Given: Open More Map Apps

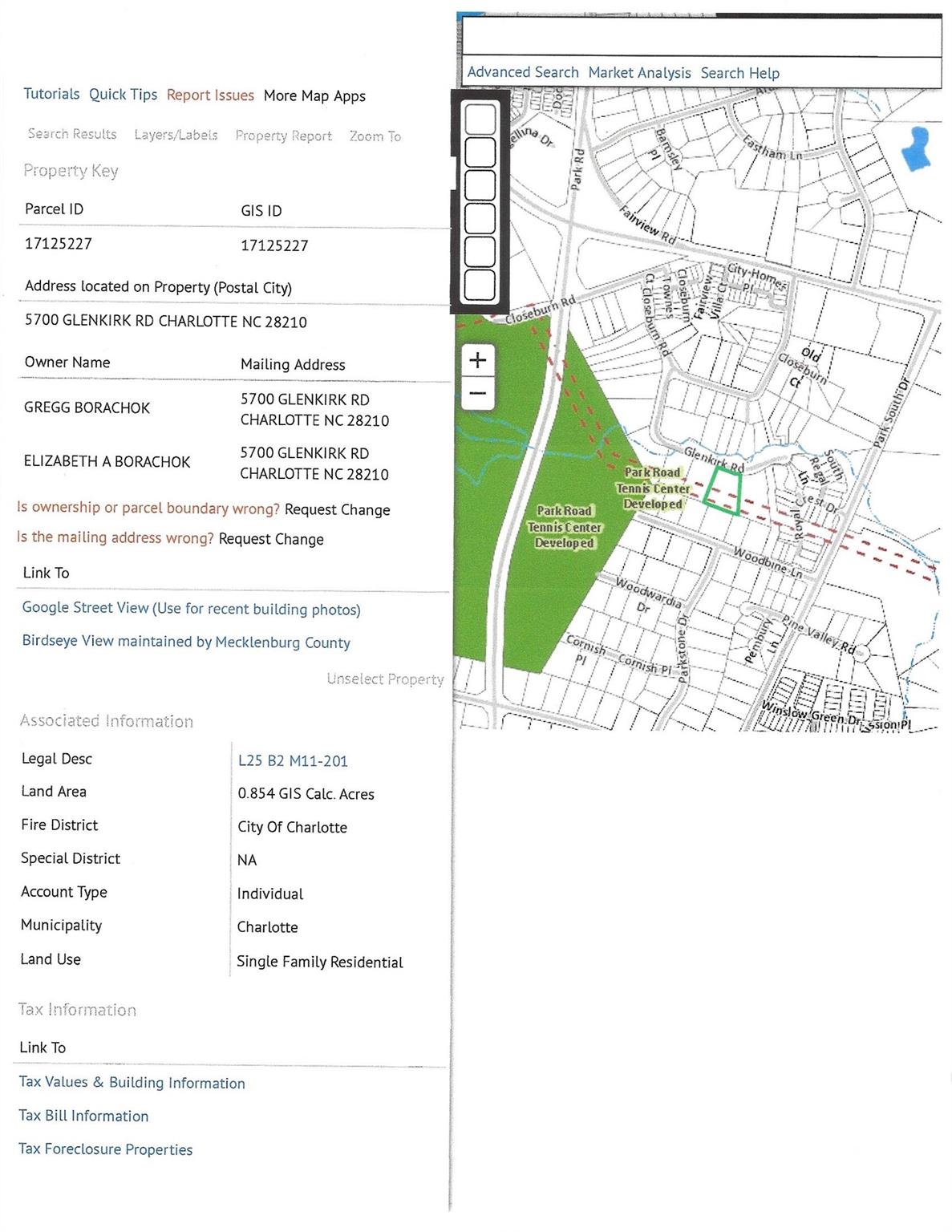Looking at the screenshot, I should 314,96.
